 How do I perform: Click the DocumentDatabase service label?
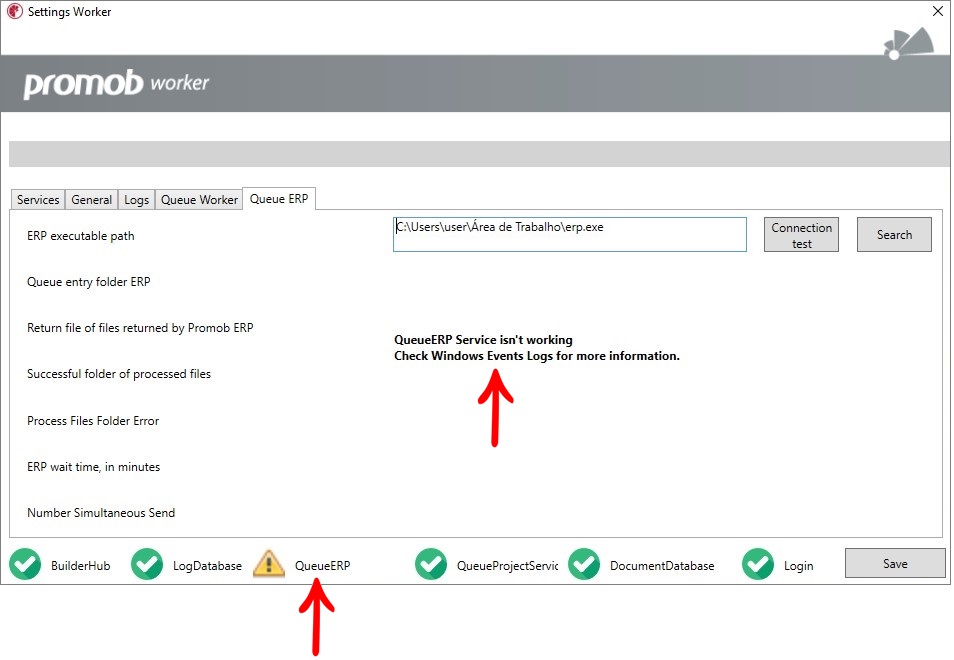tap(662, 566)
